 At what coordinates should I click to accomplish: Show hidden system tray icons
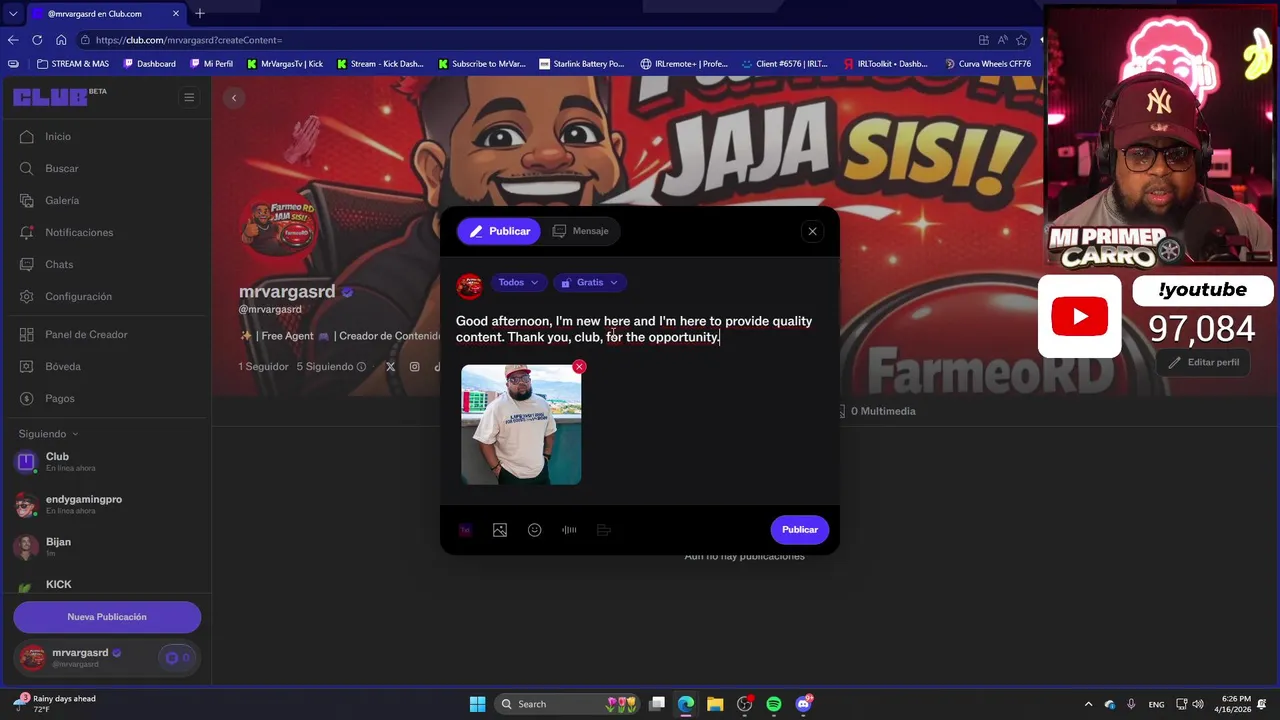coord(1088,704)
